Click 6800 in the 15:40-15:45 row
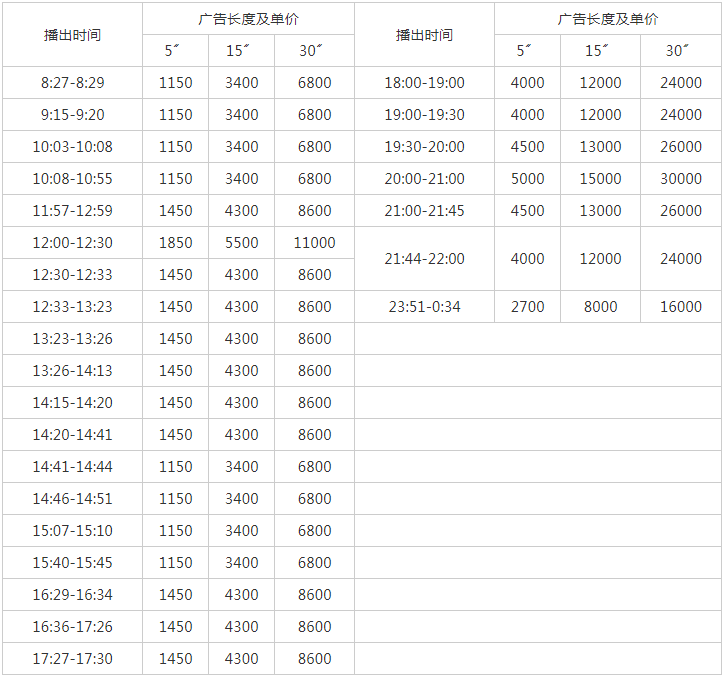 coord(314,562)
